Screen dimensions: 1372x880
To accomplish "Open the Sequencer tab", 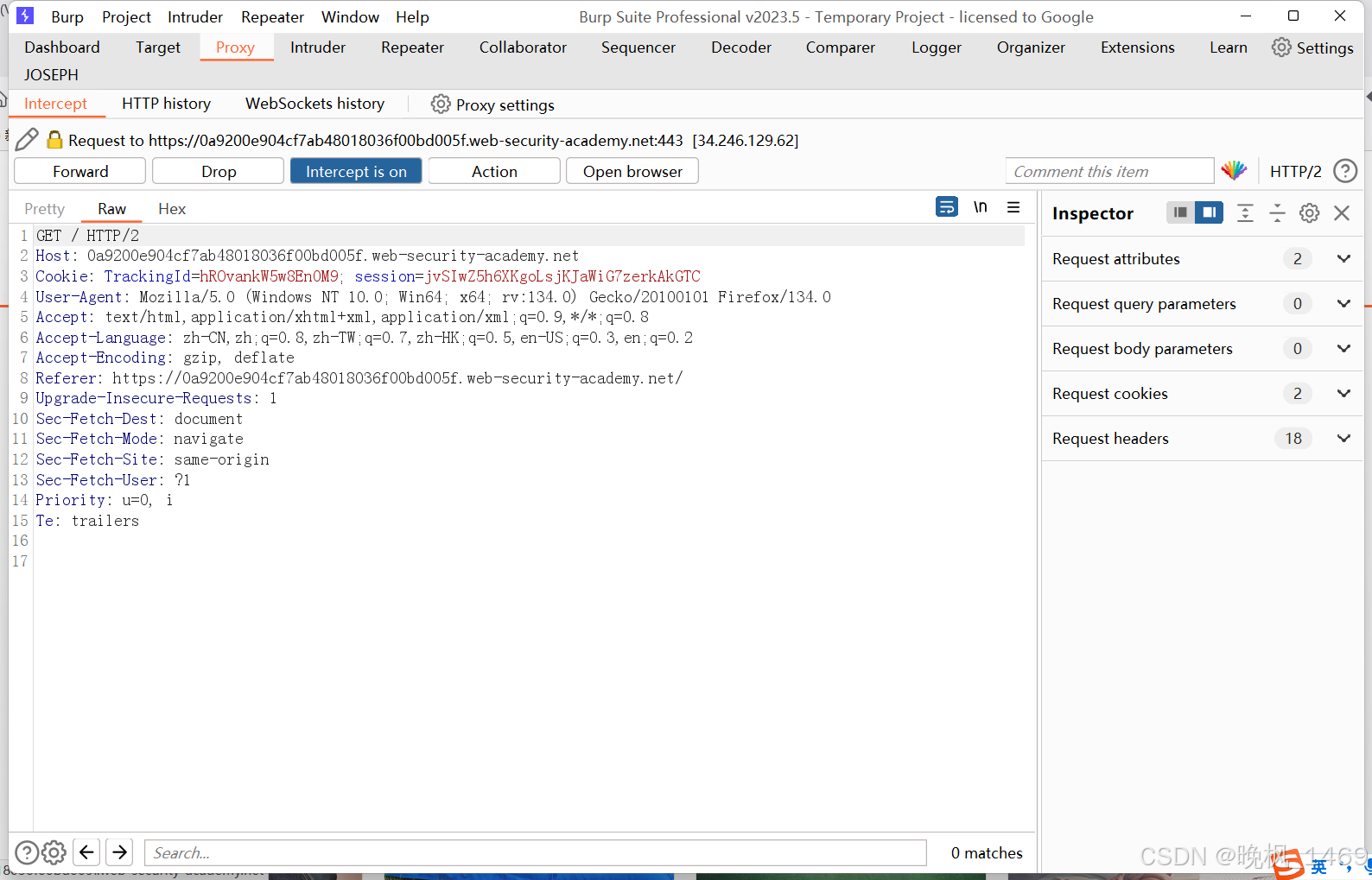I will [x=638, y=47].
